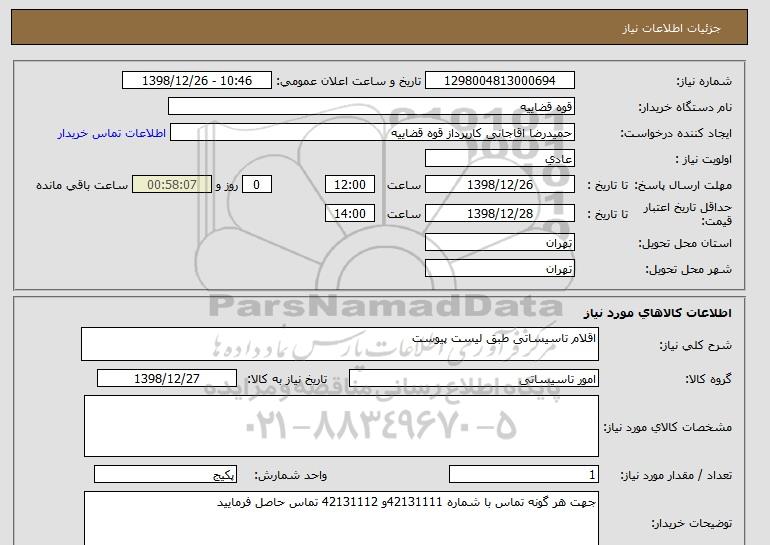
Task: Click the label تاریخ و ساعت اعلان عمومی
Action: click(349, 81)
